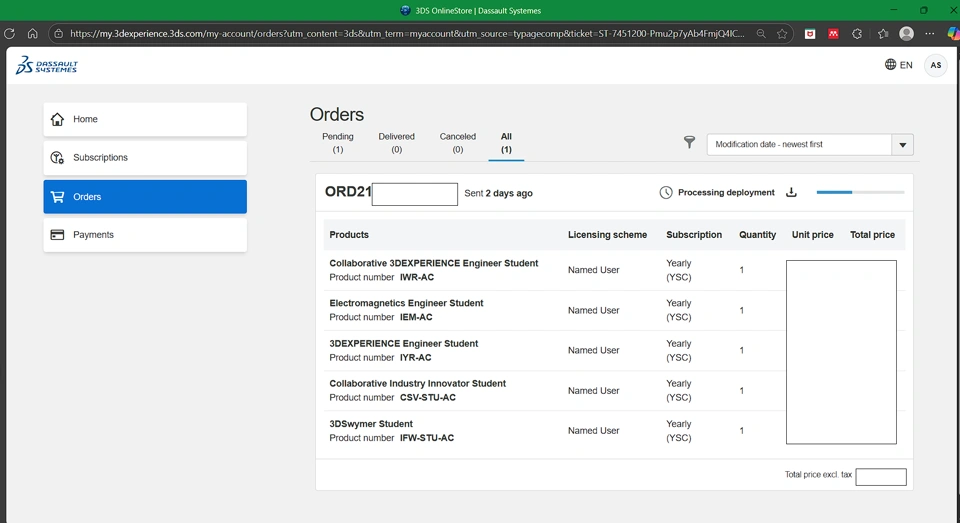
Task: Click the red M extension icon
Action: tap(833, 34)
